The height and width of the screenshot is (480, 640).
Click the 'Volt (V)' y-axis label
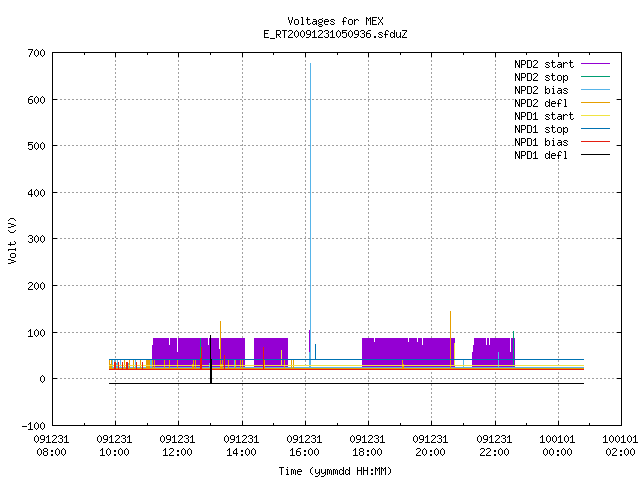[x=12, y=240]
